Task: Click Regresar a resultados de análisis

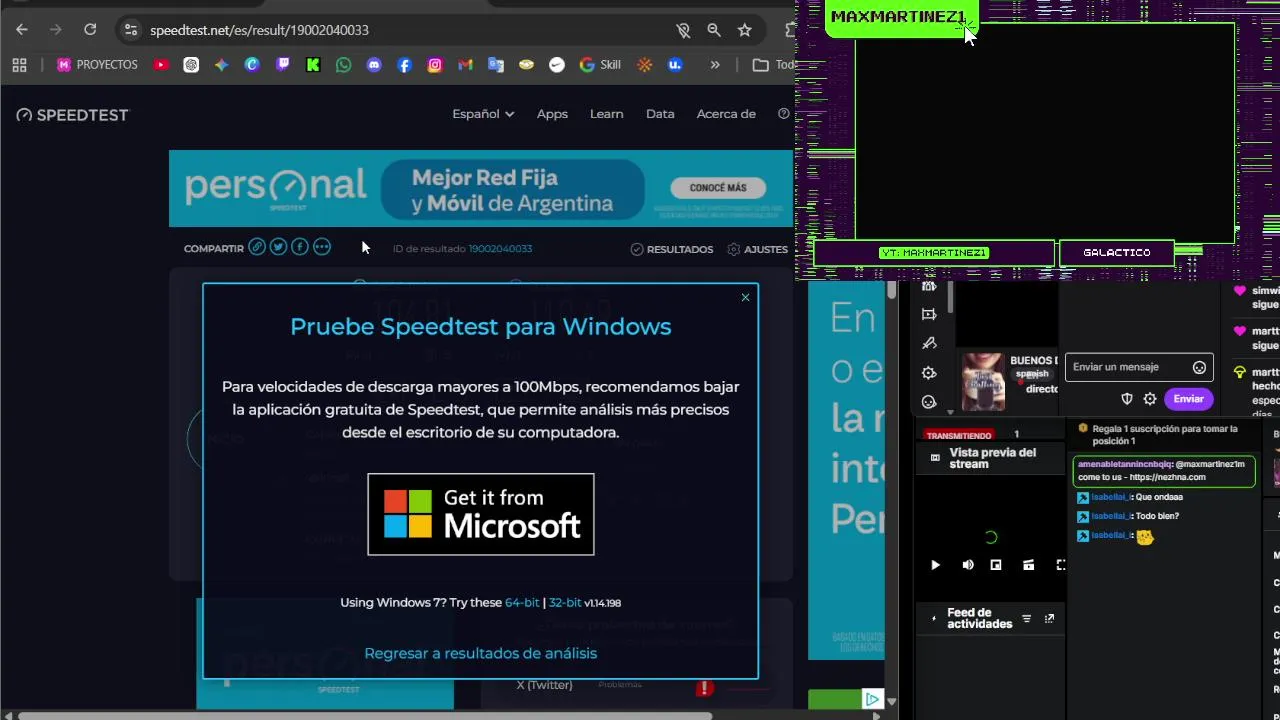Action: (x=481, y=653)
